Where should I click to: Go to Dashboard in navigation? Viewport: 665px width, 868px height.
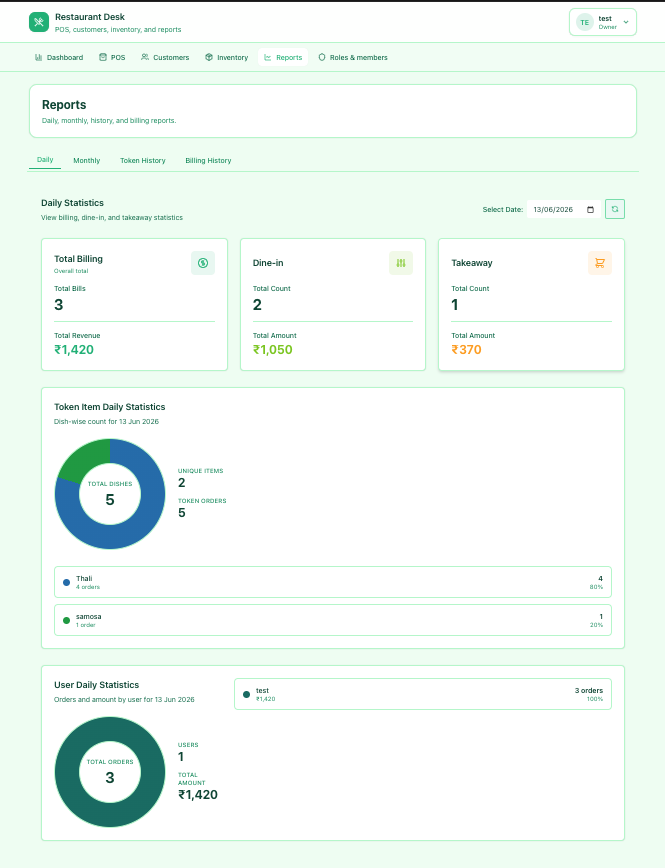point(59,57)
